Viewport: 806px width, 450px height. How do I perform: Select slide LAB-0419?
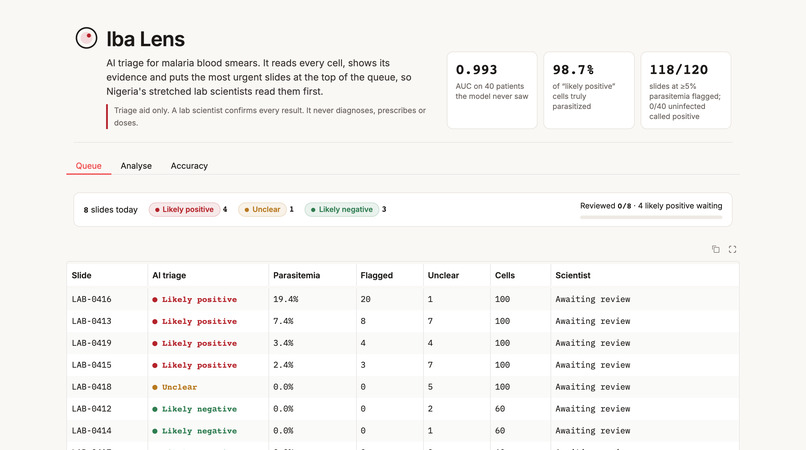tap(91, 343)
